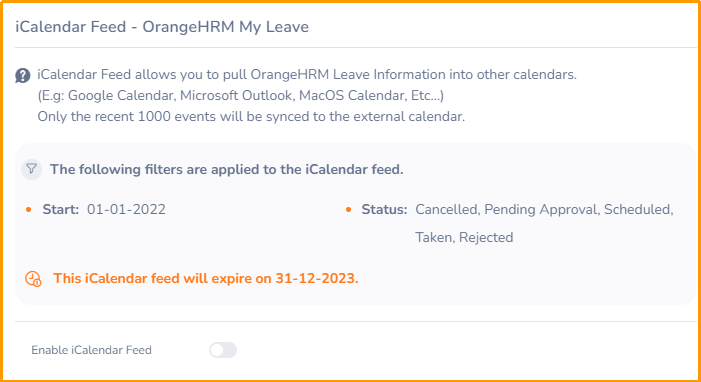Select the start date 01-01-2022
The height and width of the screenshot is (382, 701).
click(126, 209)
